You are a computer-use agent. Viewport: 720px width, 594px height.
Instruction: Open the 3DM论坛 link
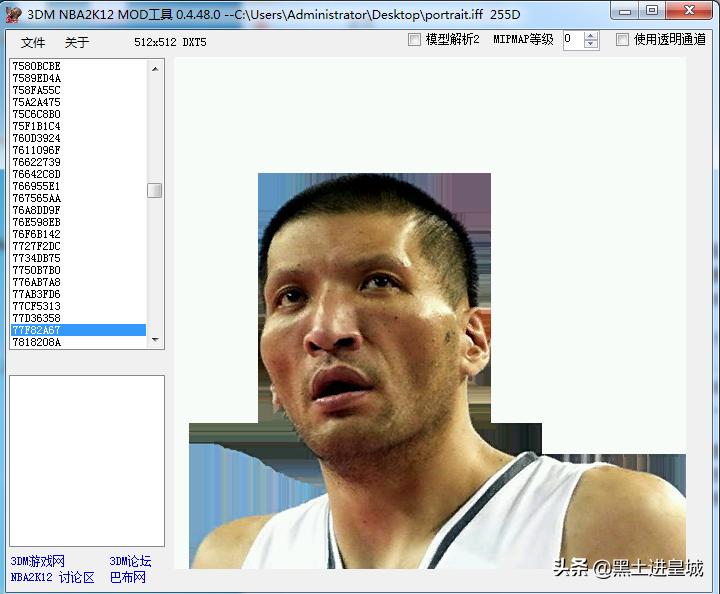point(130,561)
